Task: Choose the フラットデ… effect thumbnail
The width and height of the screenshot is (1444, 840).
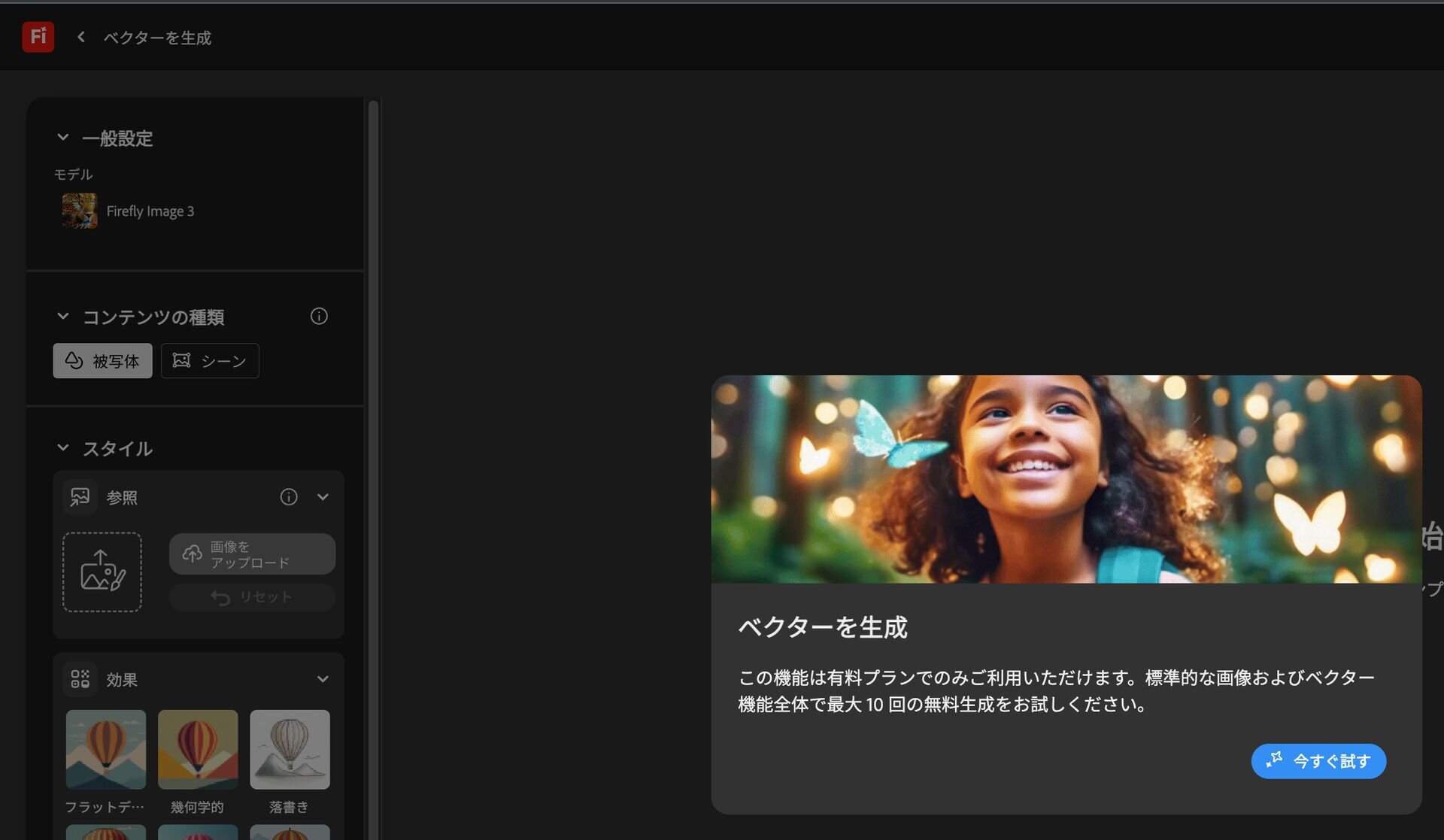Action: point(106,750)
